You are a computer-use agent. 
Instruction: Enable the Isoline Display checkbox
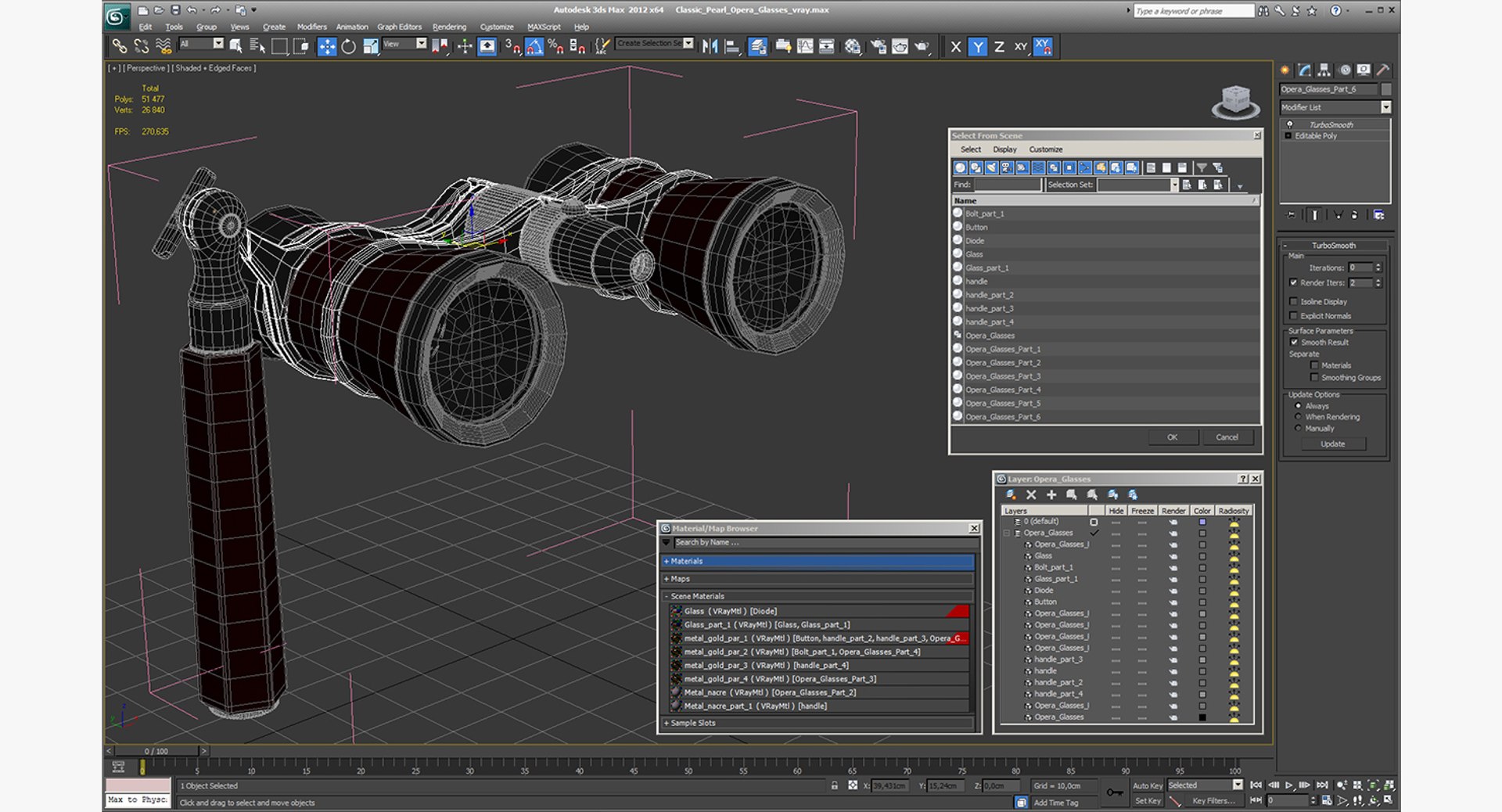[x=1294, y=301]
